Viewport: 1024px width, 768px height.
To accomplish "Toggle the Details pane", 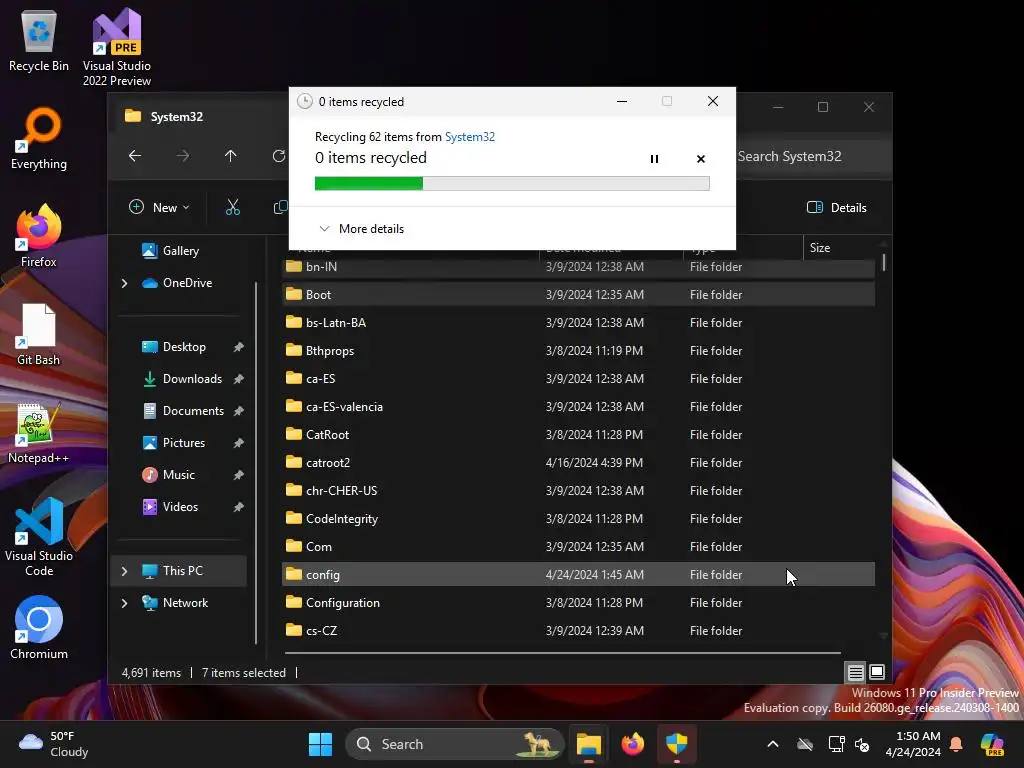I will coord(837,208).
